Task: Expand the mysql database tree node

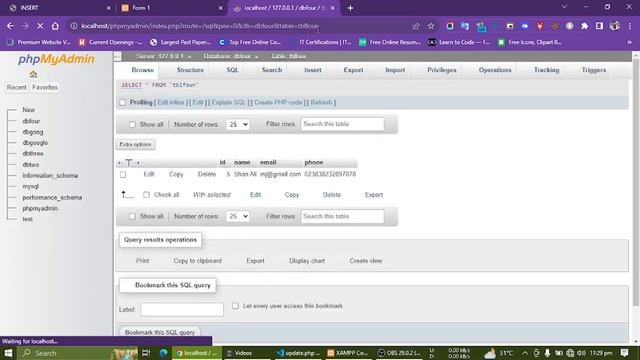Action: tap(12, 187)
